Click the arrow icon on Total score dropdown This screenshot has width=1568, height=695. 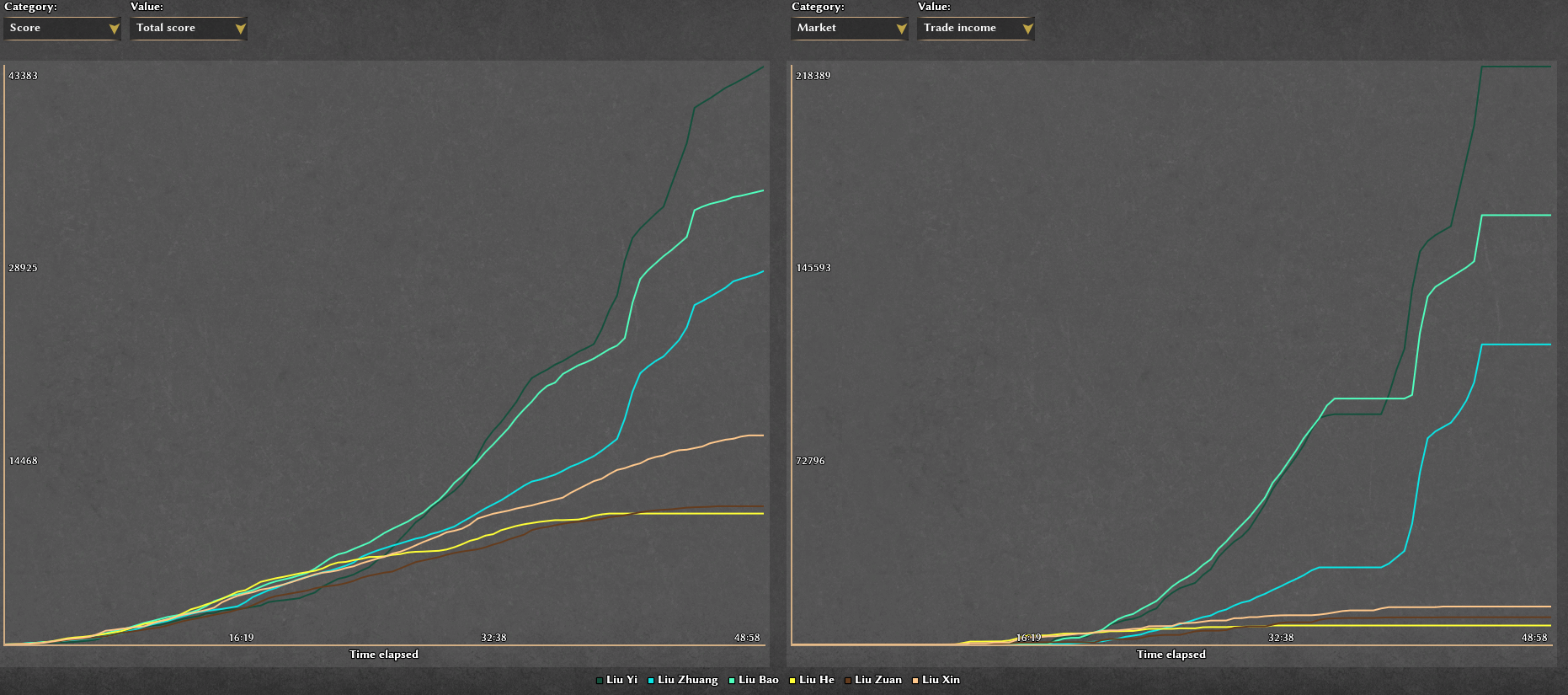pyautogui.click(x=241, y=29)
